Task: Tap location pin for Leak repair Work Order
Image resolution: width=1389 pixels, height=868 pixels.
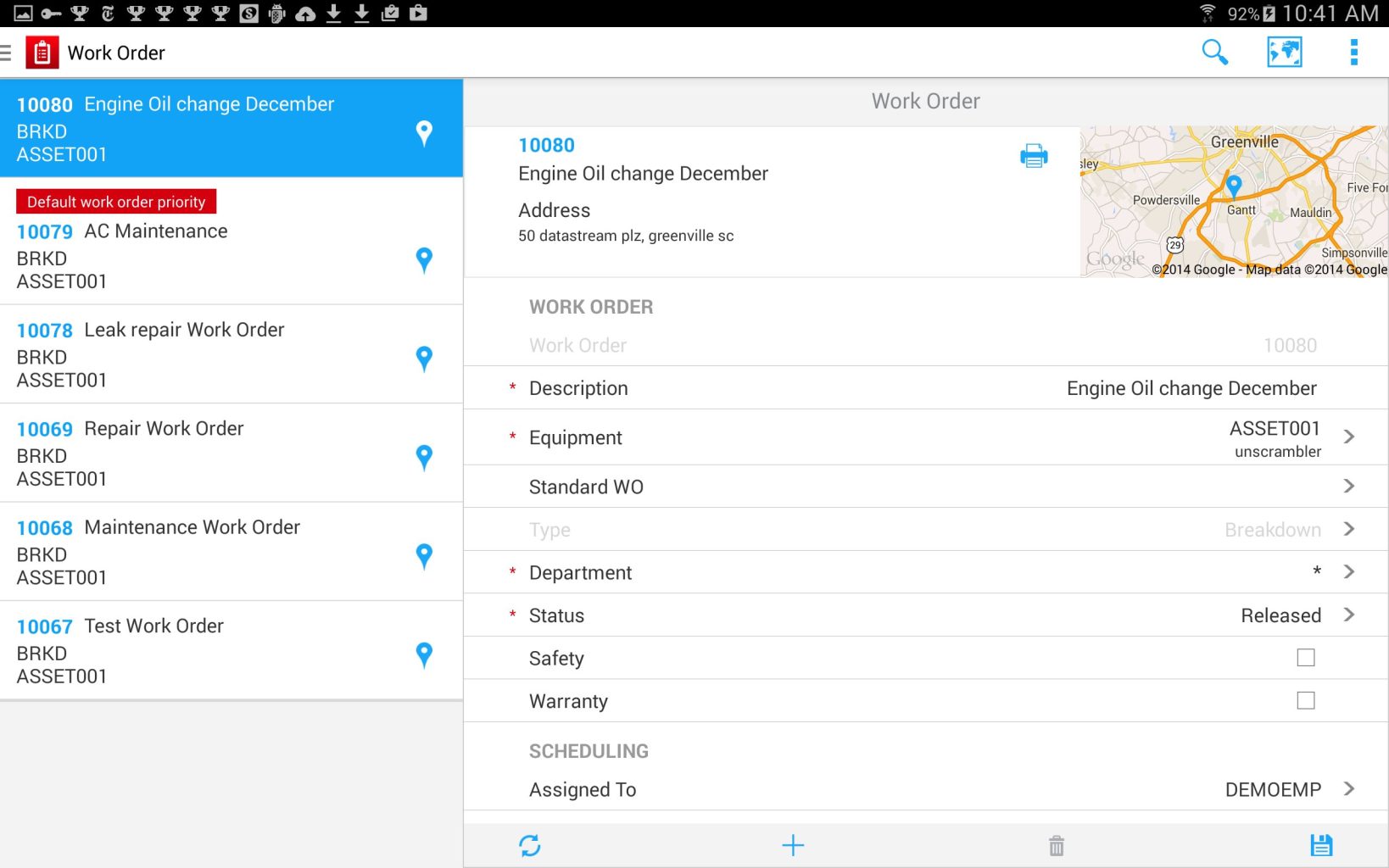Action: click(424, 359)
